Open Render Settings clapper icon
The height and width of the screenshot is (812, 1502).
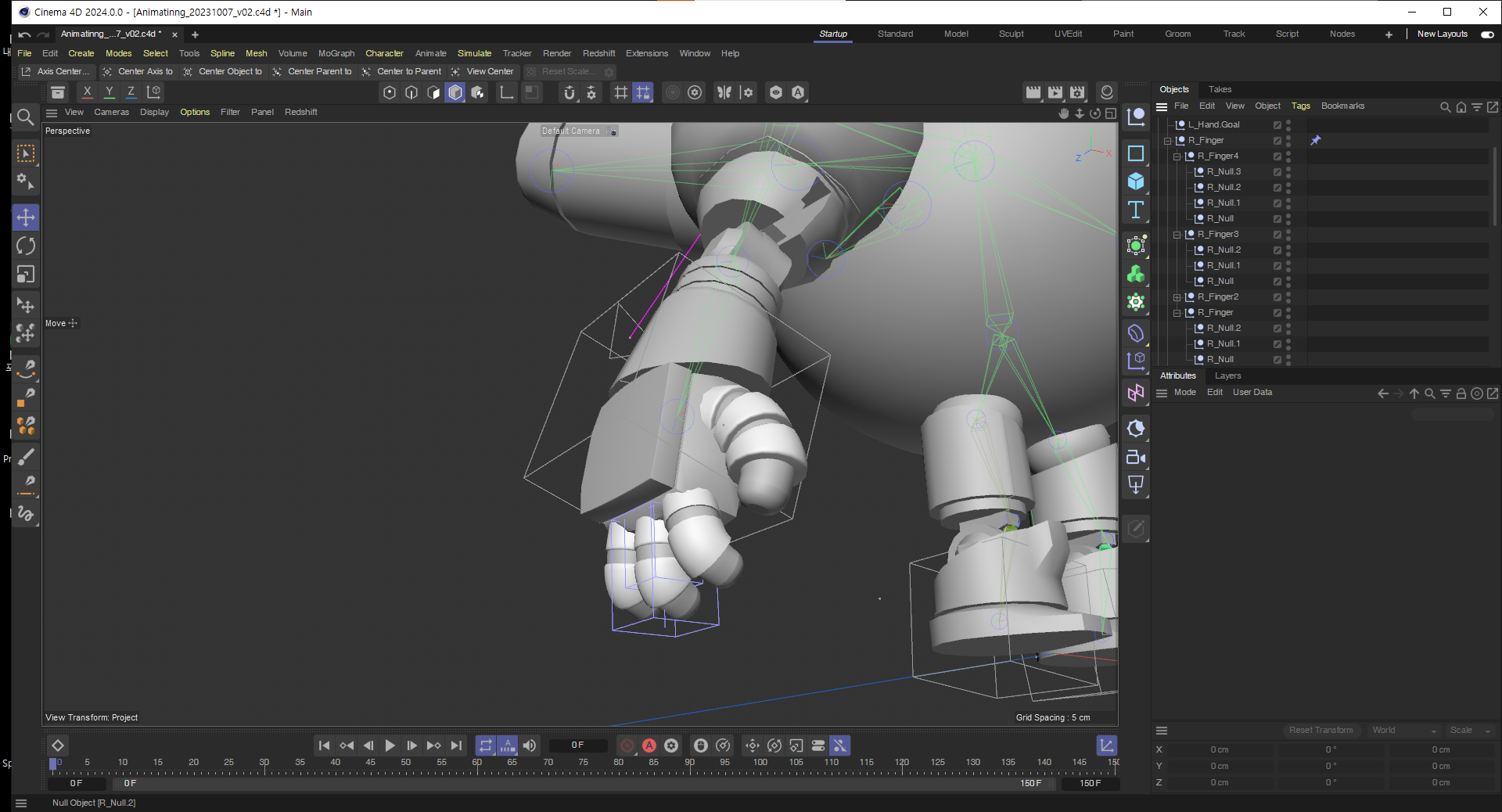[x=1077, y=92]
